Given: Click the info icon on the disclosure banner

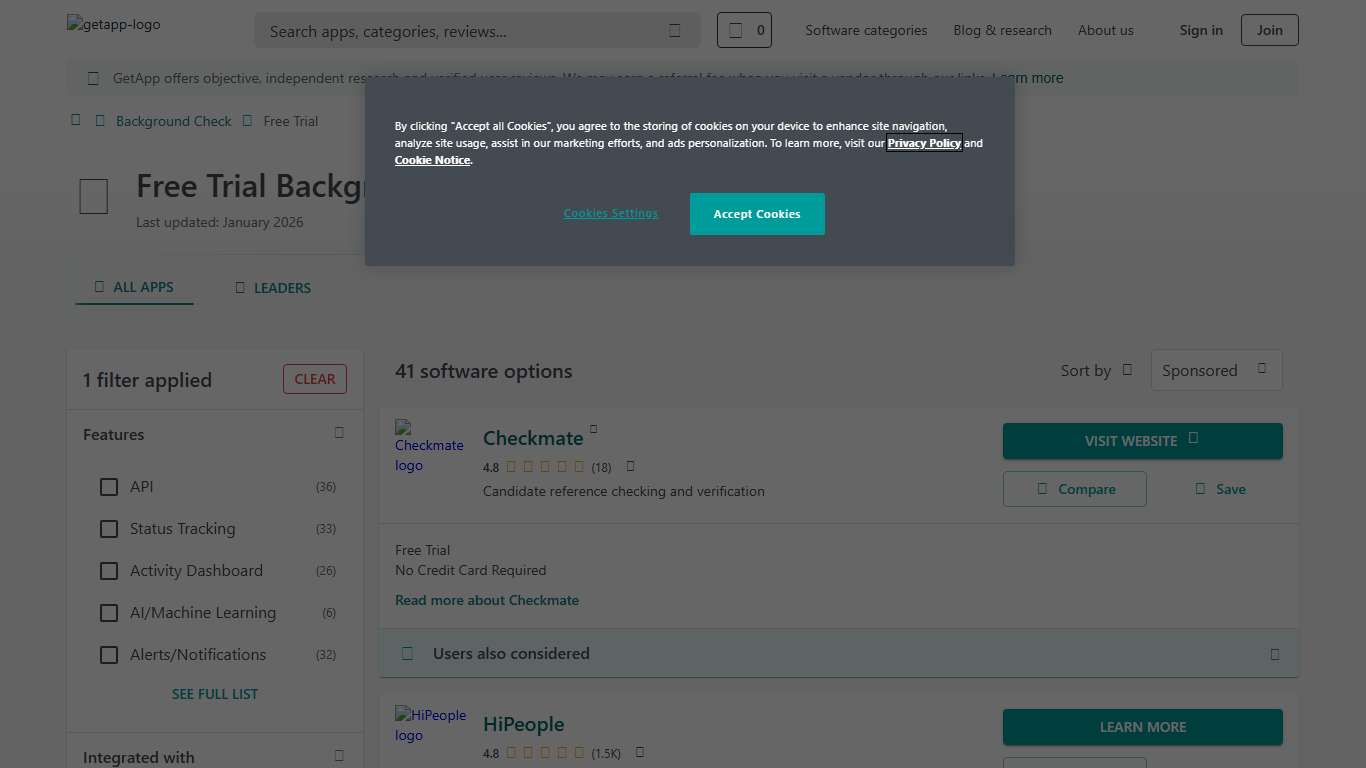Looking at the screenshot, I should (x=93, y=77).
